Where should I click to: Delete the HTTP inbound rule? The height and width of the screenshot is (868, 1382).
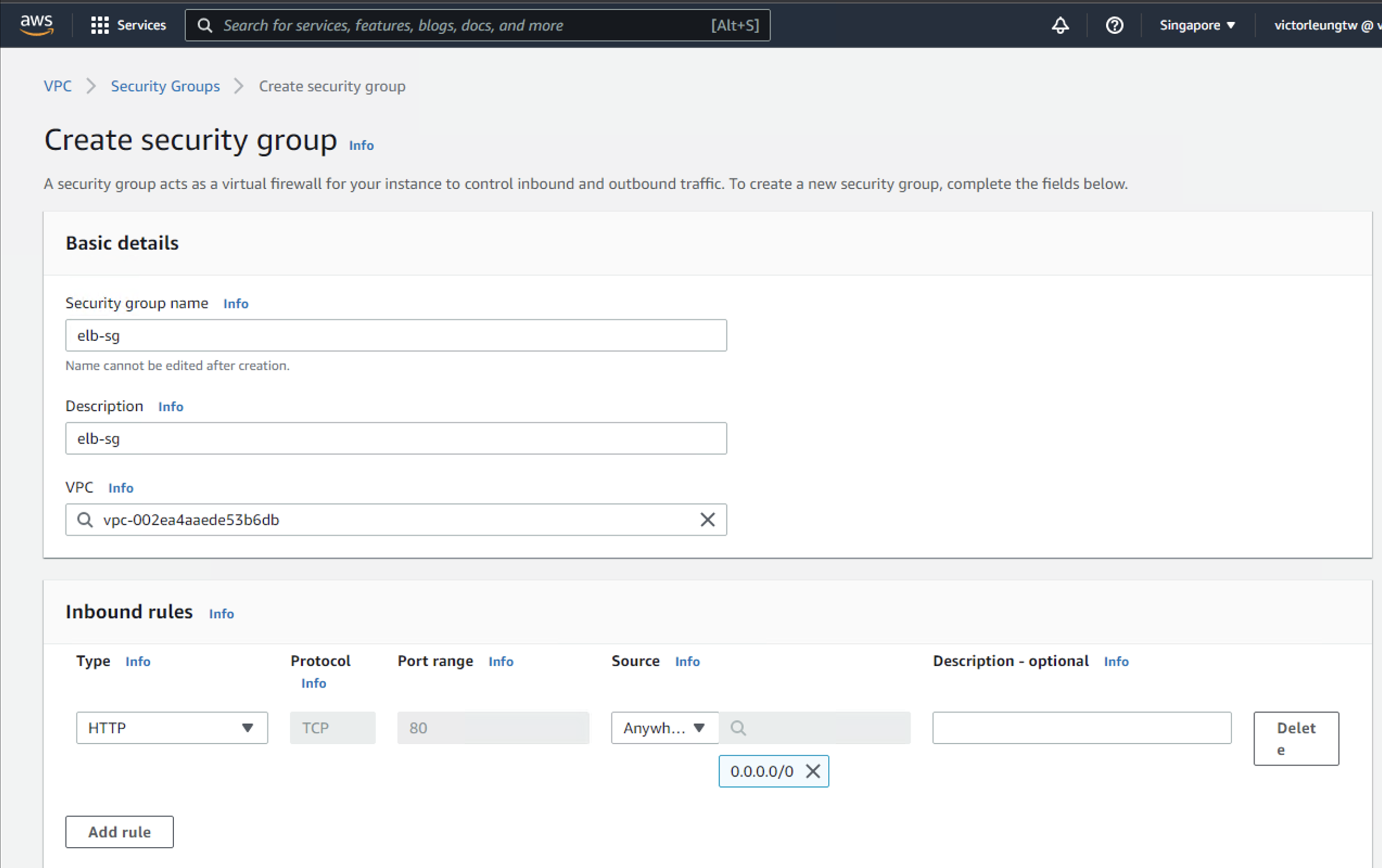click(1296, 739)
